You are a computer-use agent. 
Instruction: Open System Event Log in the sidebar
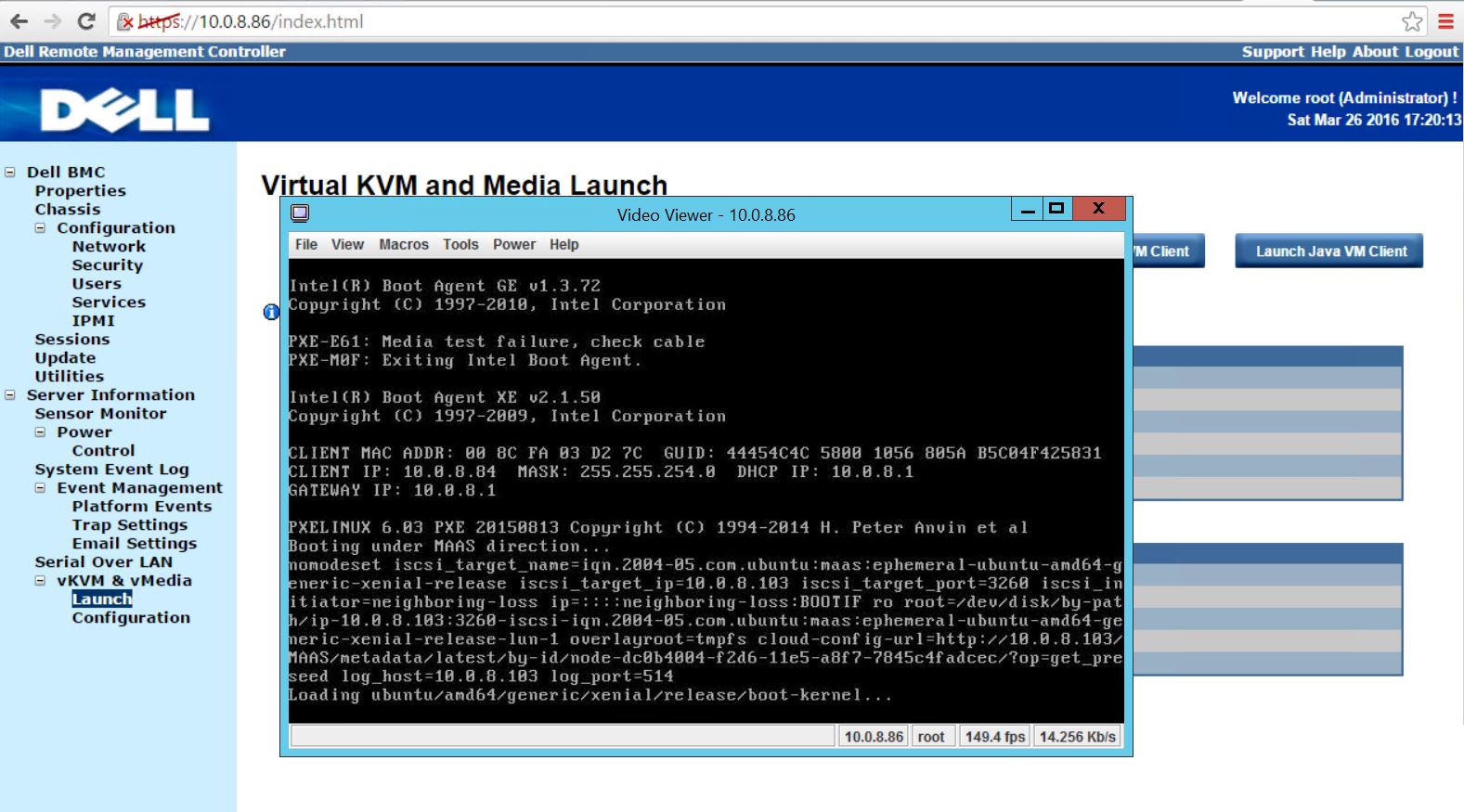(112, 469)
